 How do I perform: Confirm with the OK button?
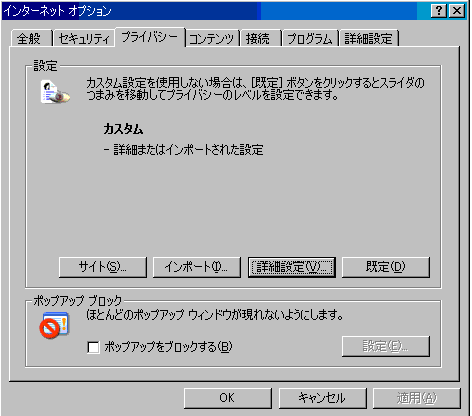tap(228, 398)
